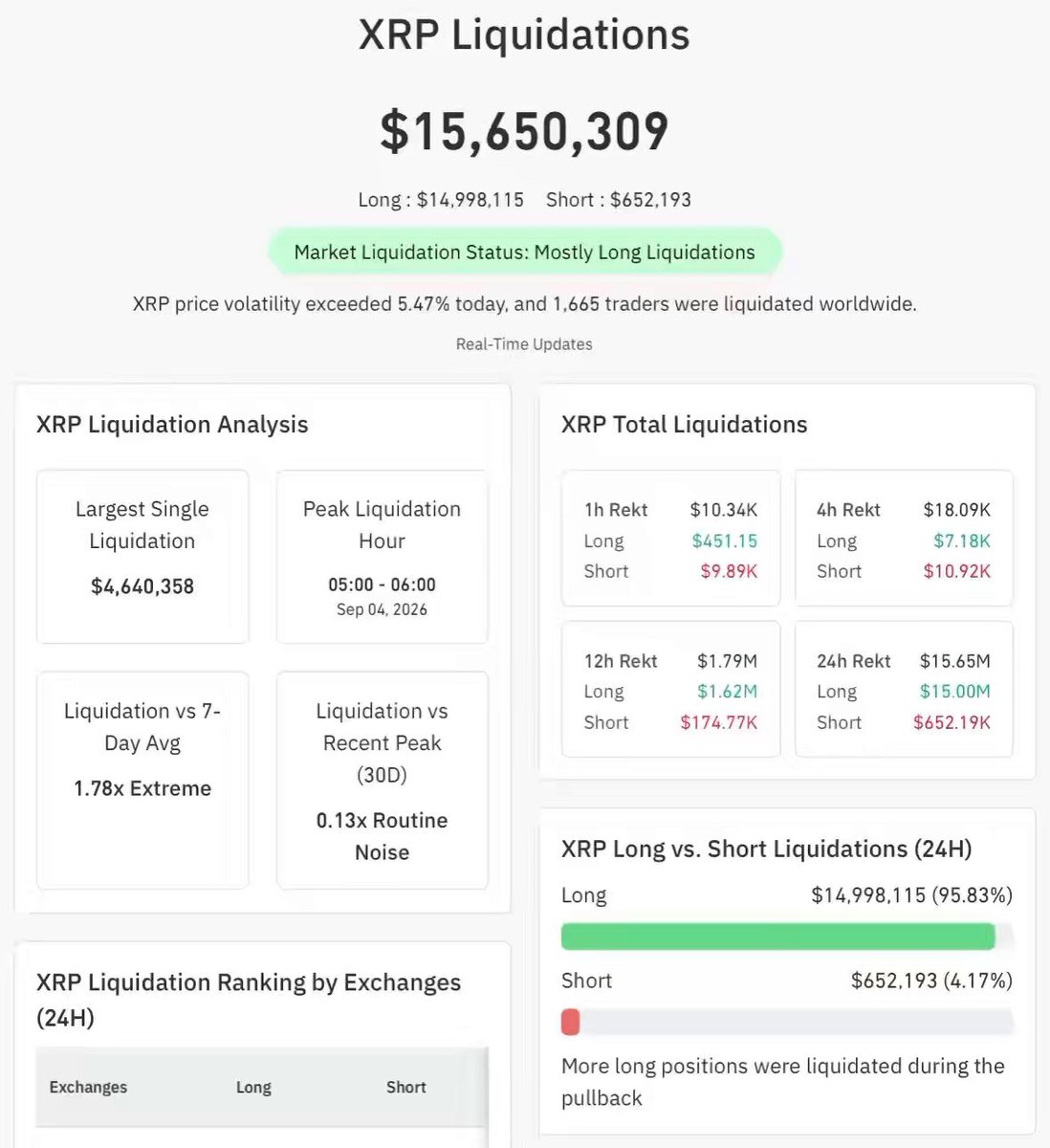Click XRP Liquidation Ranking by Exchanges heading
This screenshot has width=1050, height=1148.
pos(249,1000)
